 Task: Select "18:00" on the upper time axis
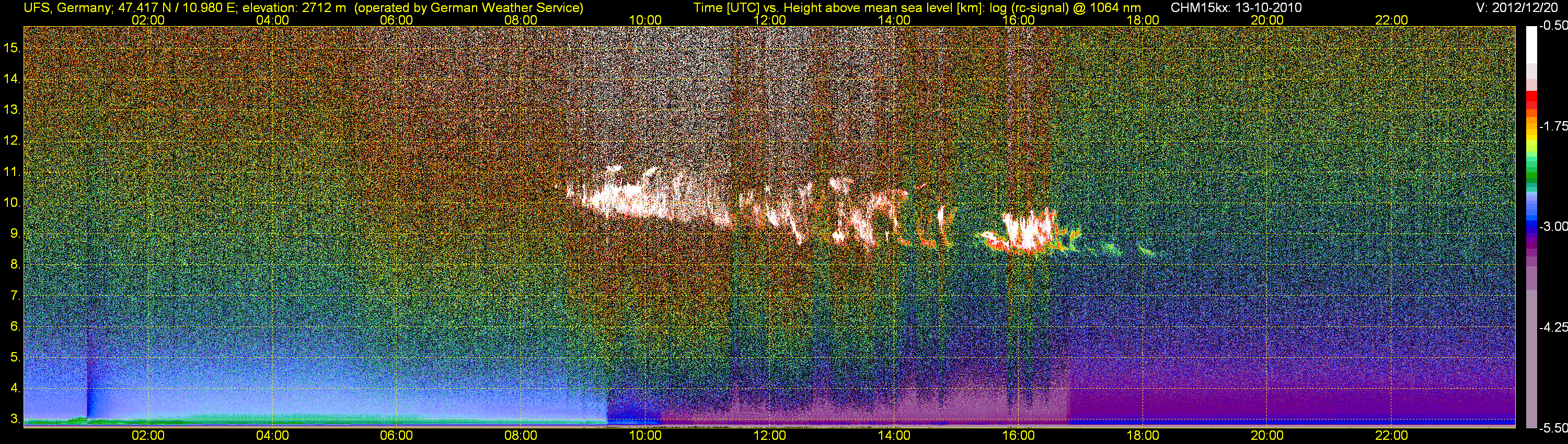tap(1143, 20)
